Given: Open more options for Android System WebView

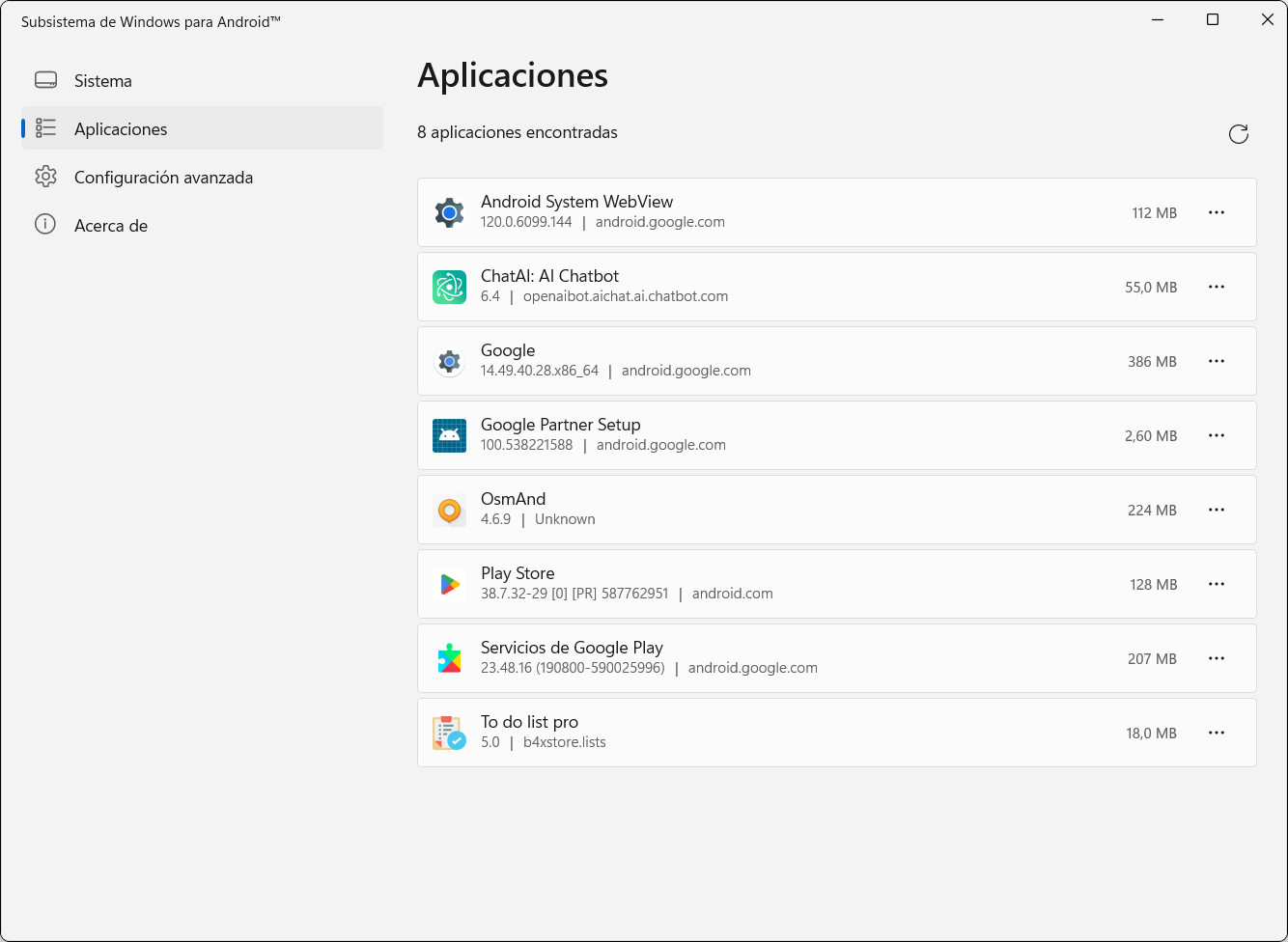Looking at the screenshot, I should (x=1217, y=212).
